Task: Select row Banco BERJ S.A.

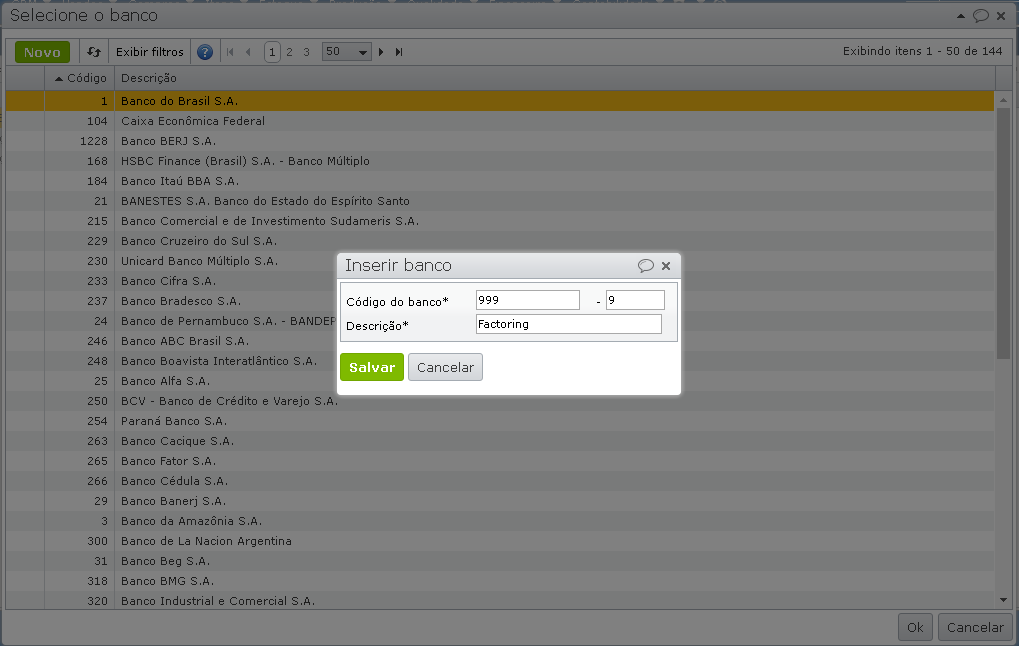Action: click(500, 141)
